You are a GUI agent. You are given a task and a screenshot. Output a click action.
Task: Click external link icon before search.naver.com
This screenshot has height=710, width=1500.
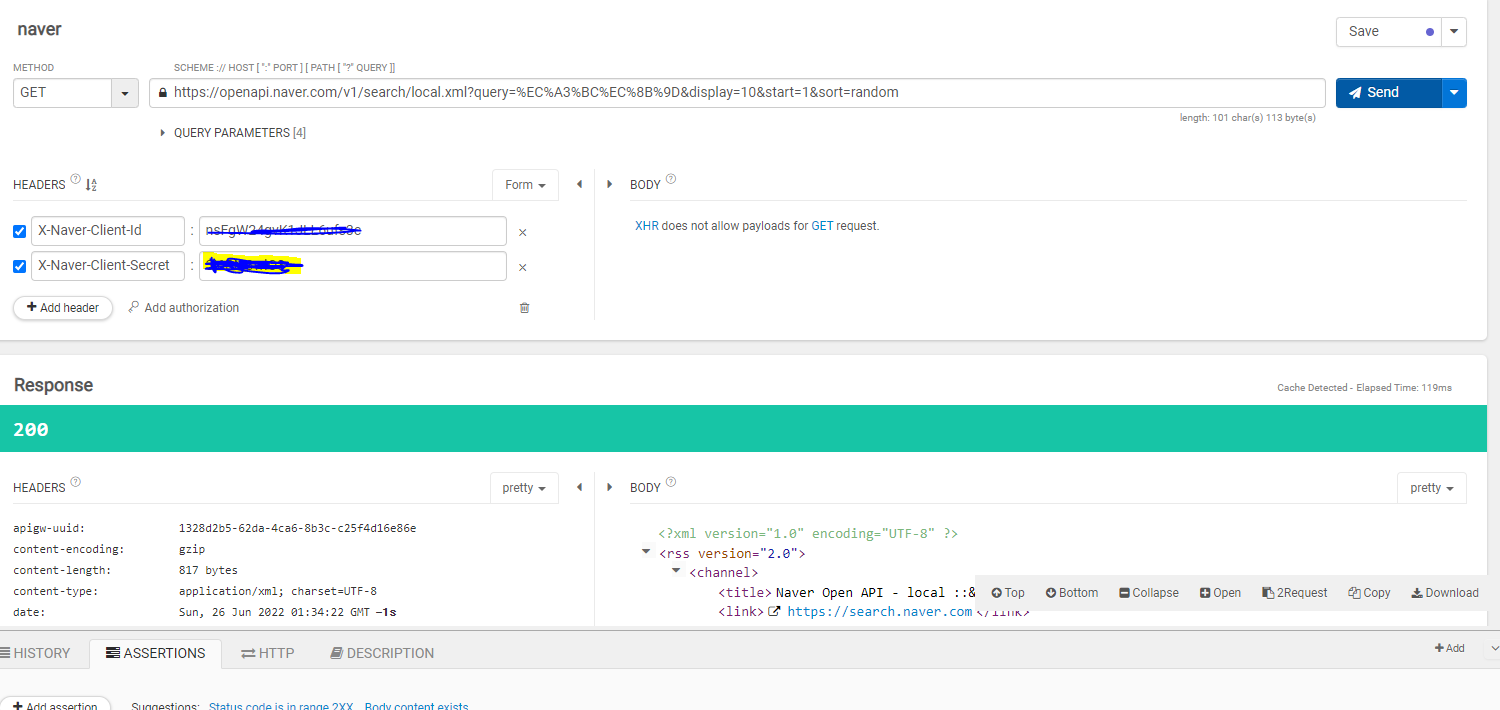(773, 611)
